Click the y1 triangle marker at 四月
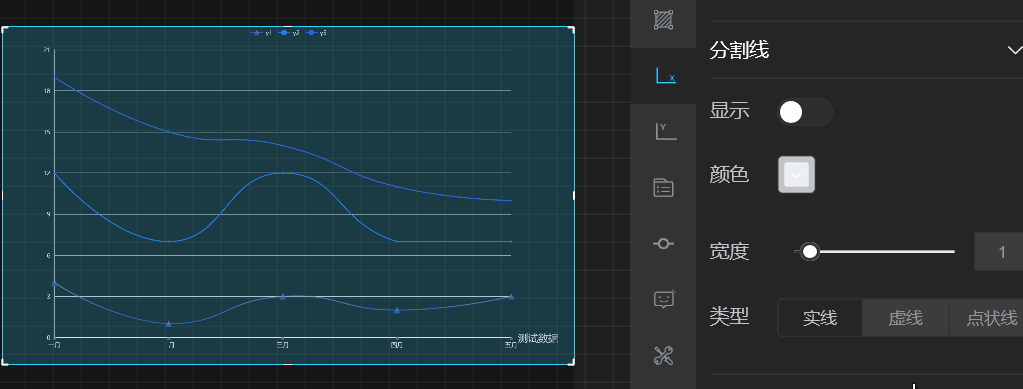The width and height of the screenshot is (1023, 389). point(397,310)
